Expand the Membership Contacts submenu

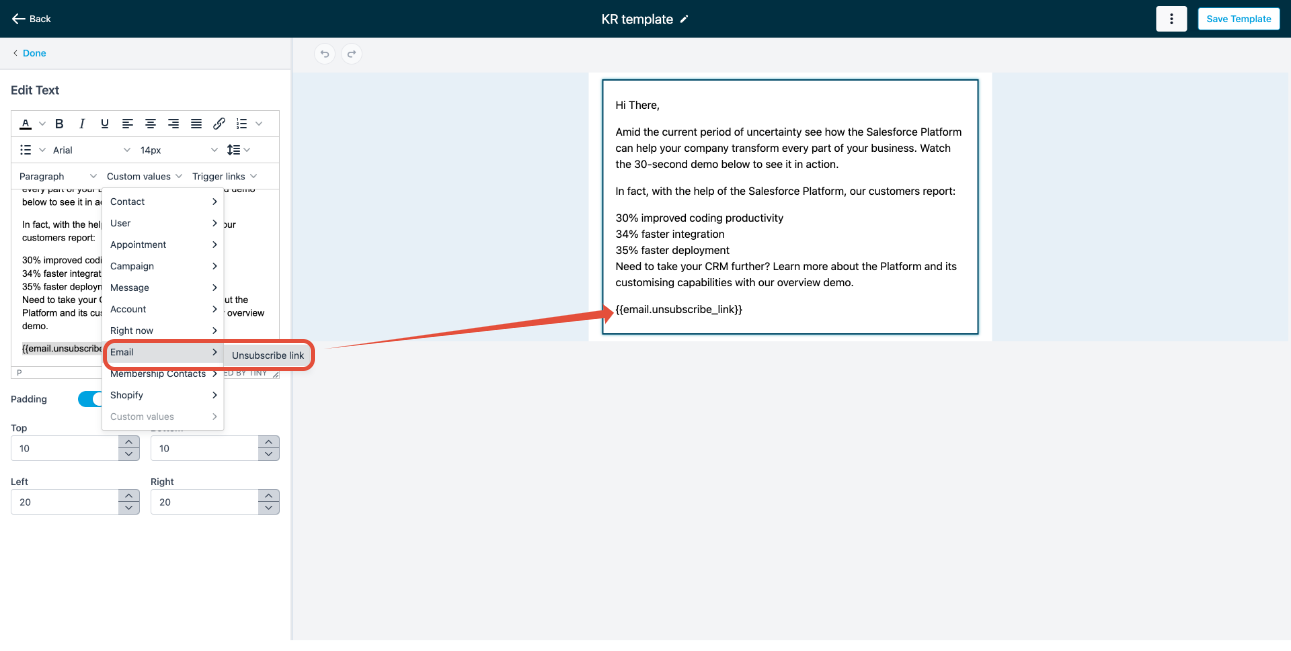coord(163,374)
